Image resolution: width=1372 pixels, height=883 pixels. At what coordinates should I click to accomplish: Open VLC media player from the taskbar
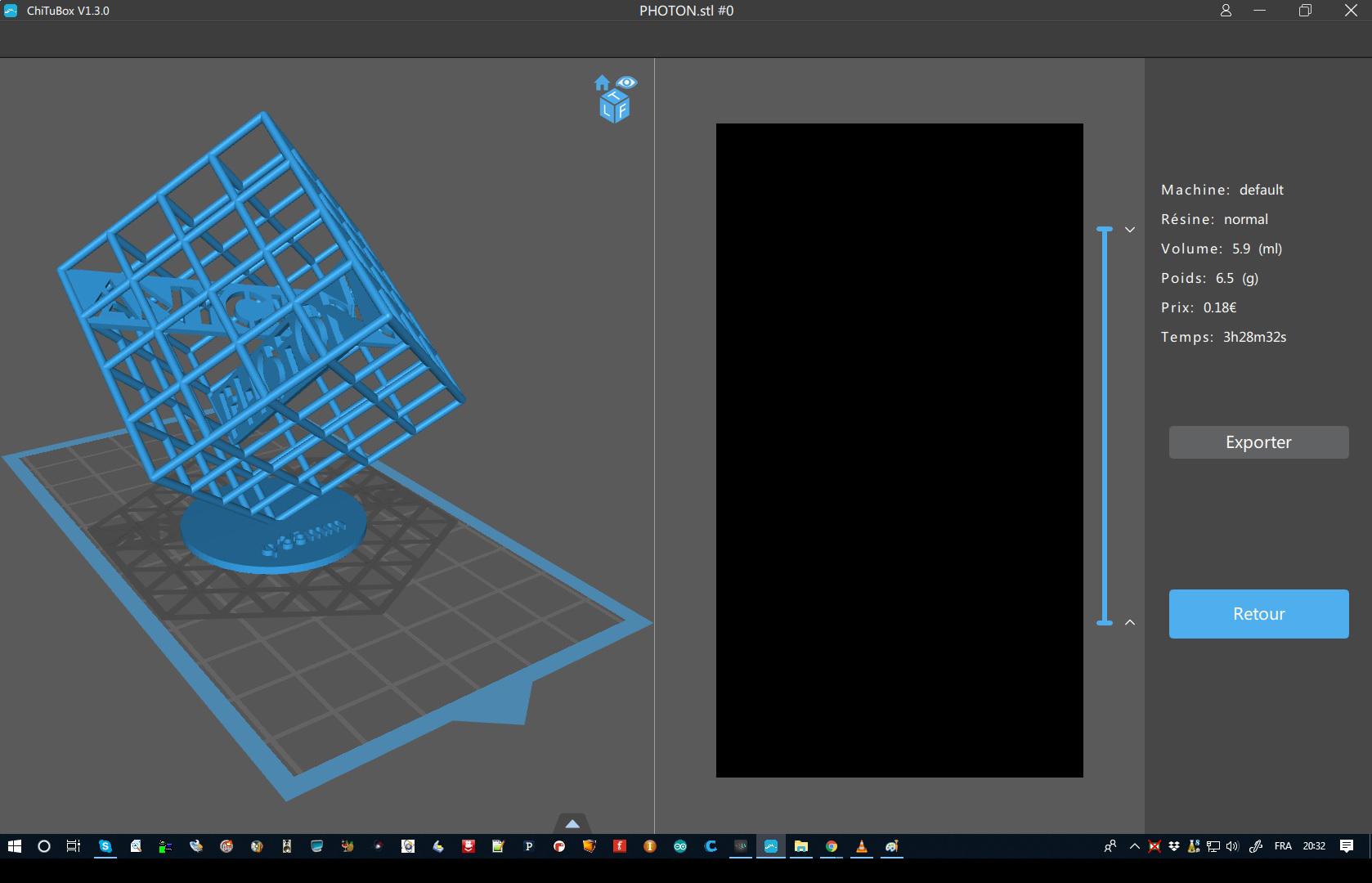(861, 846)
